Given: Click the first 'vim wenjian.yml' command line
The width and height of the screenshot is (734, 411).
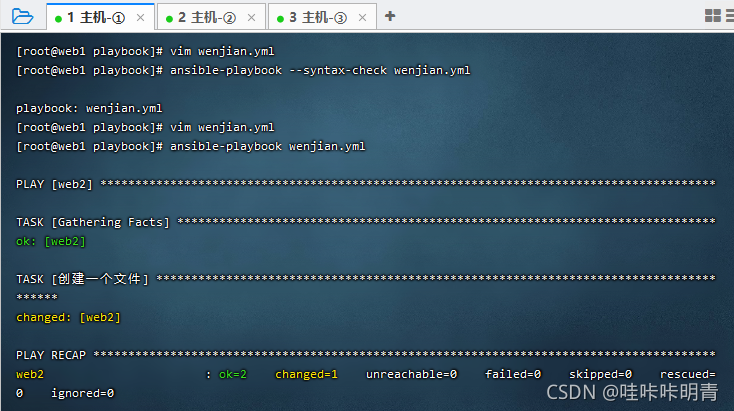Looking at the screenshot, I should tap(145, 51).
